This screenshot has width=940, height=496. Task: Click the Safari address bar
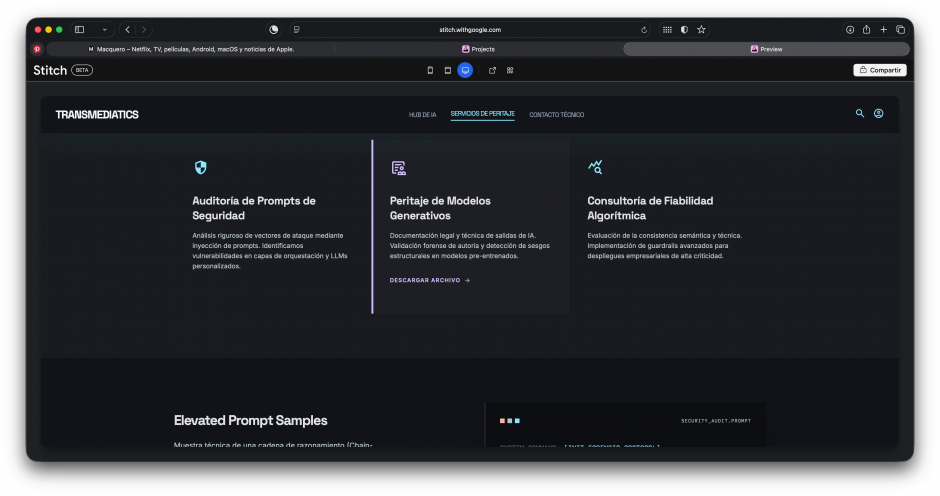[x=470, y=30]
